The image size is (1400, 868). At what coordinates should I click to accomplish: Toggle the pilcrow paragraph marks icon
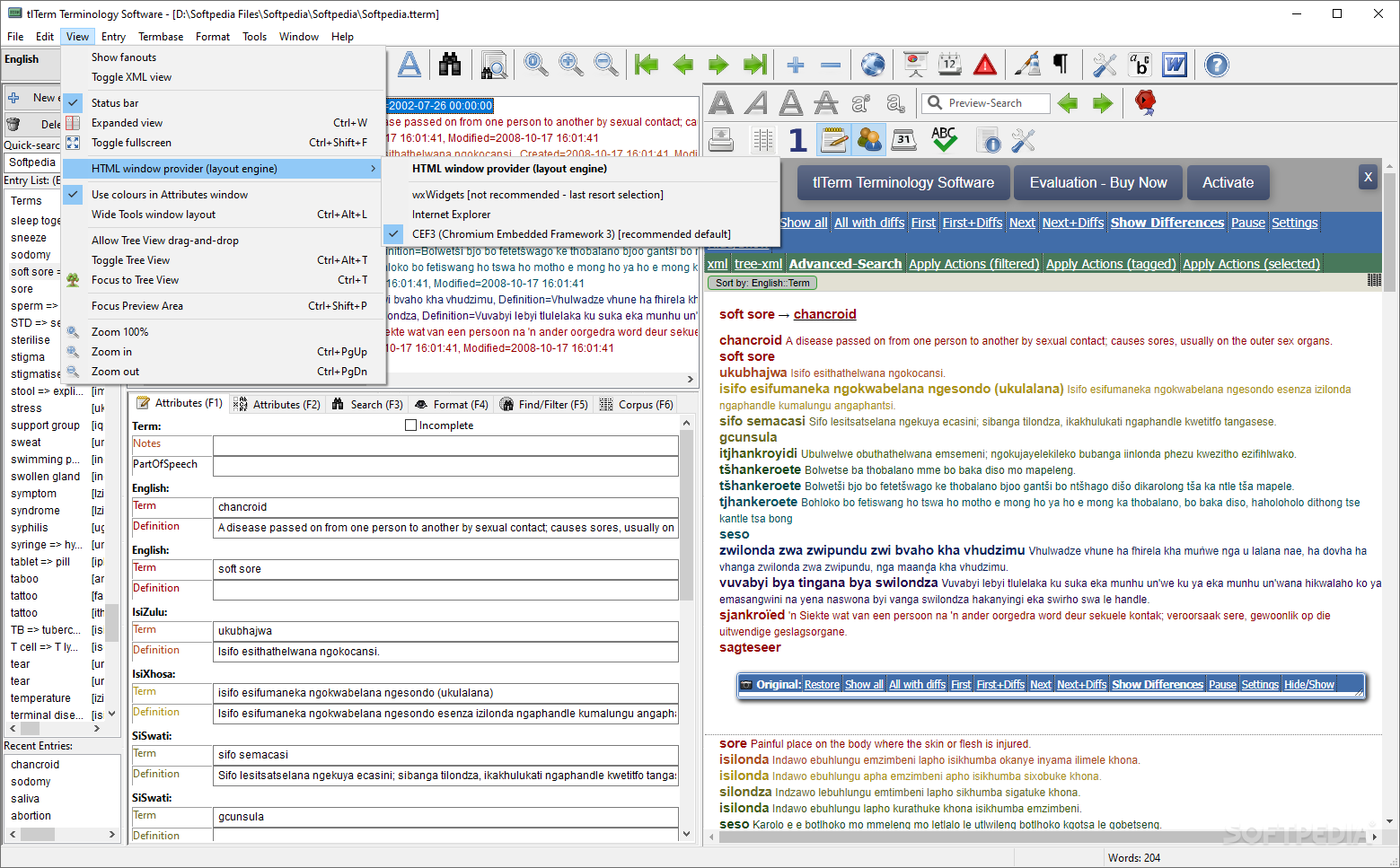tap(1061, 65)
